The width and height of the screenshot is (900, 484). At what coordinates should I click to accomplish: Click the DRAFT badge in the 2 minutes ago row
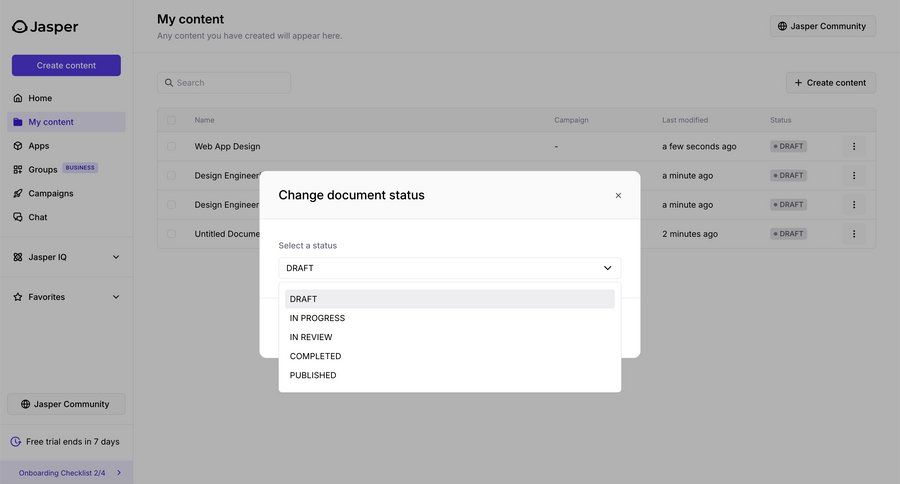(788, 234)
